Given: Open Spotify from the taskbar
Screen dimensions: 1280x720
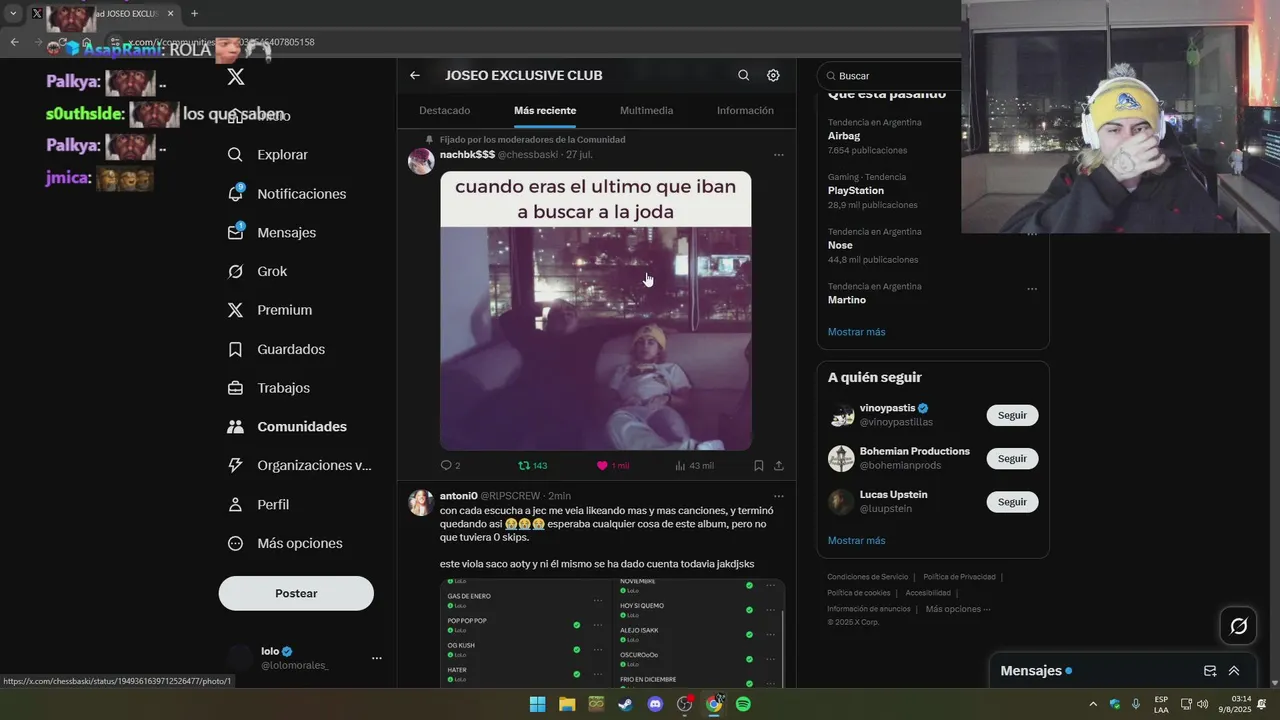Looking at the screenshot, I should 743,704.
